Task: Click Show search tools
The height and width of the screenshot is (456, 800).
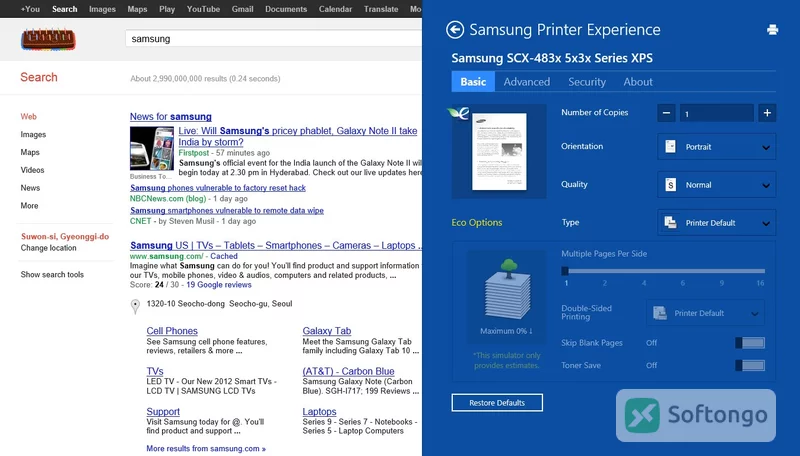Action: (x=52, y=274)
